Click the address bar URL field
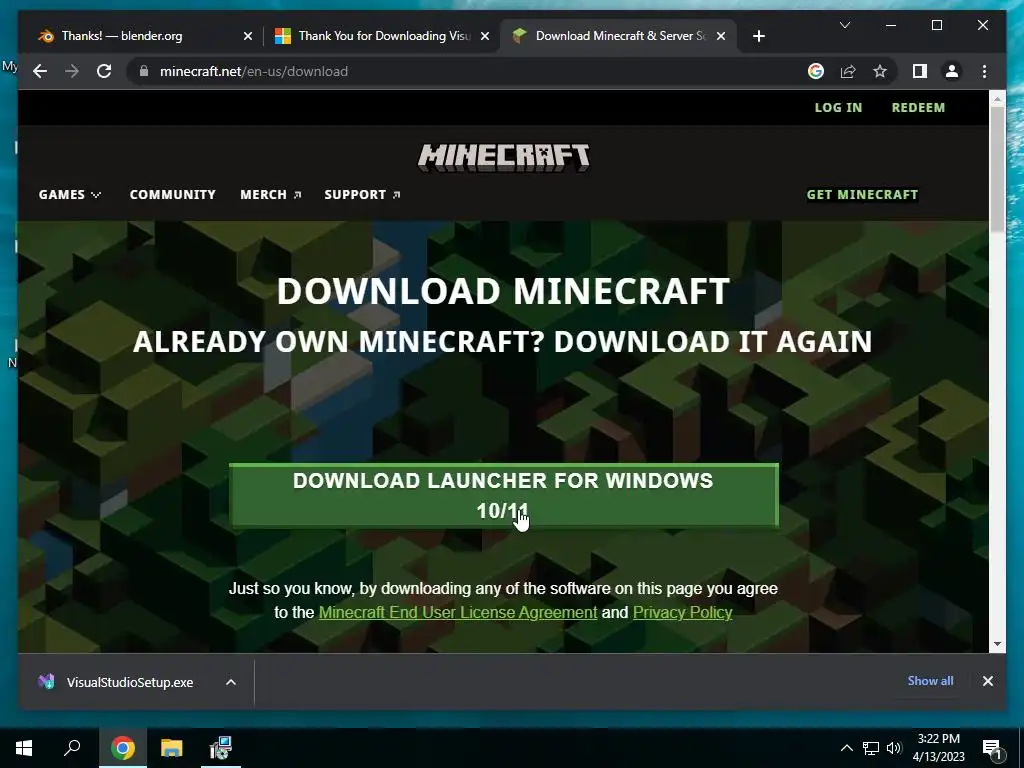1024x768 pixels. tap(470, 71)
